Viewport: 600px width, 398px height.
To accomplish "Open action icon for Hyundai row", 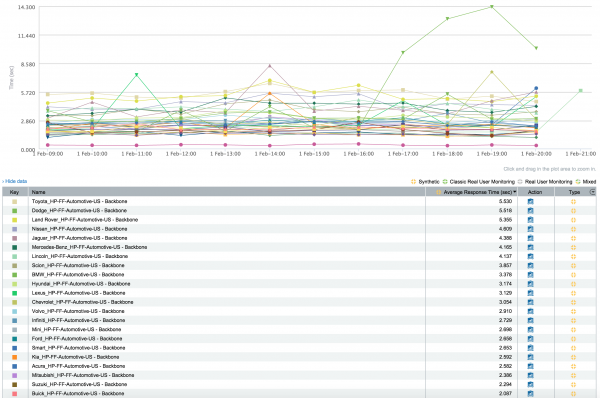I will coord(530,284).
